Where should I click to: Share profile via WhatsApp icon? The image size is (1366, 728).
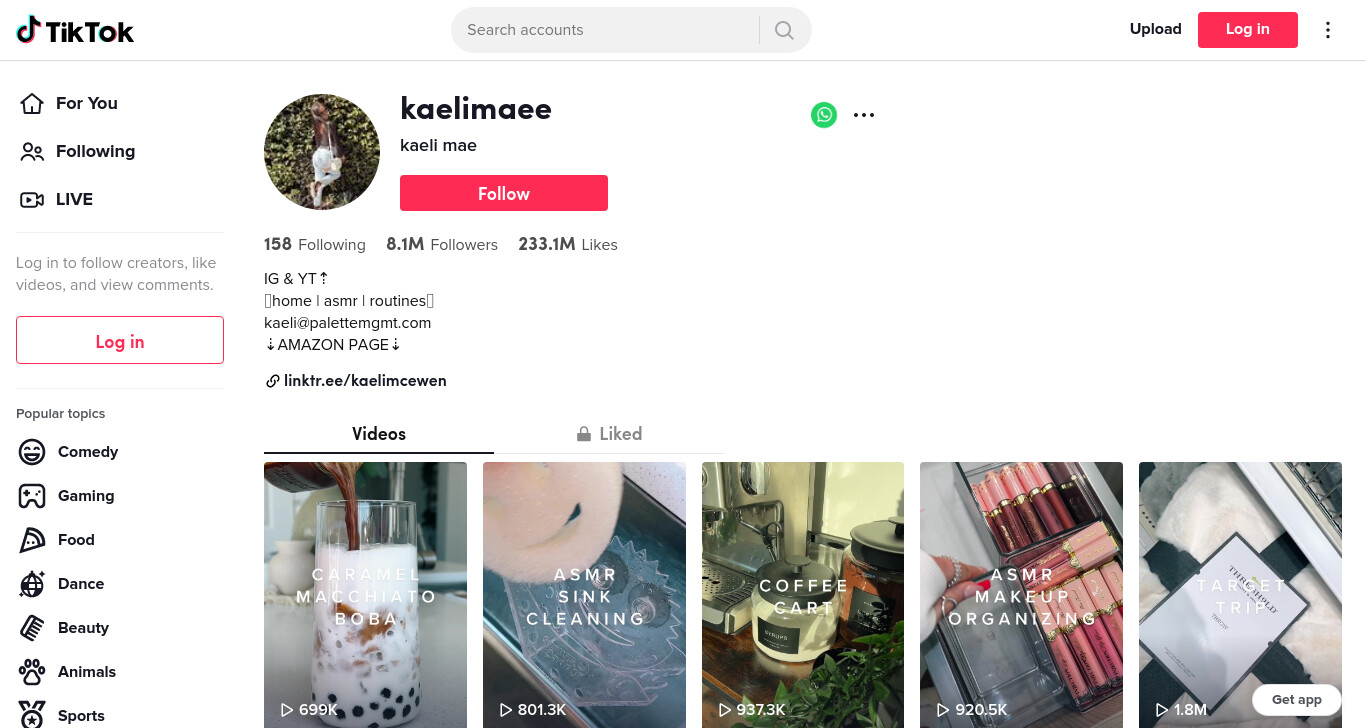(x=824, y=115)
